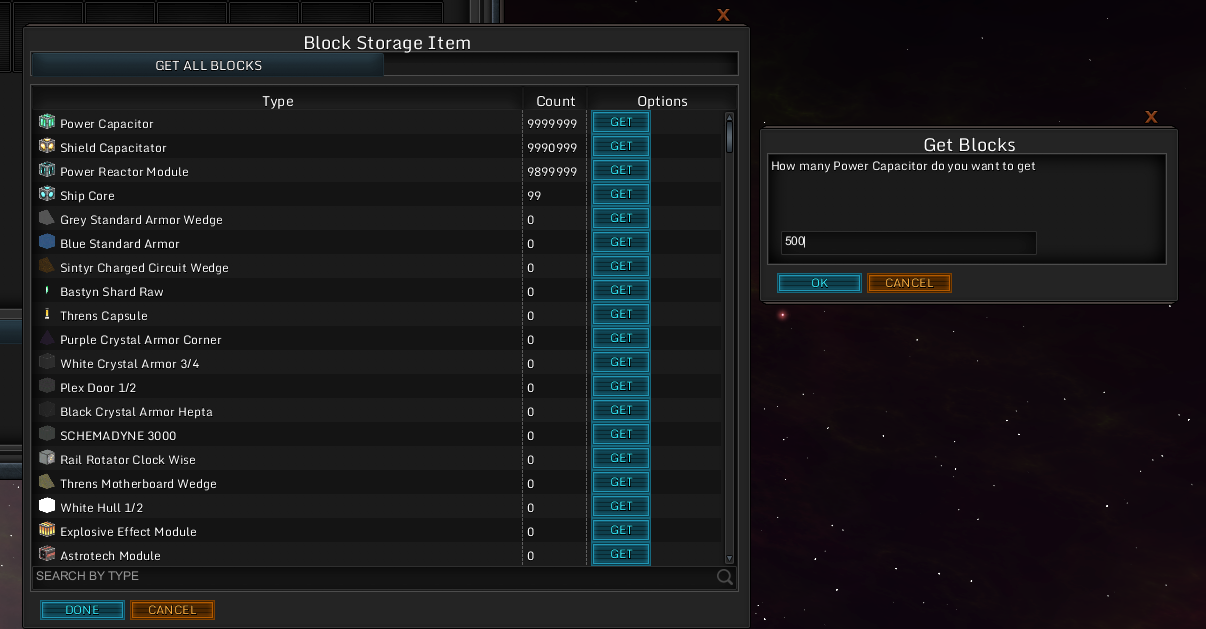Click the Power Reactor Module icon
The image size is (1206, 629).
coord(47,170)
